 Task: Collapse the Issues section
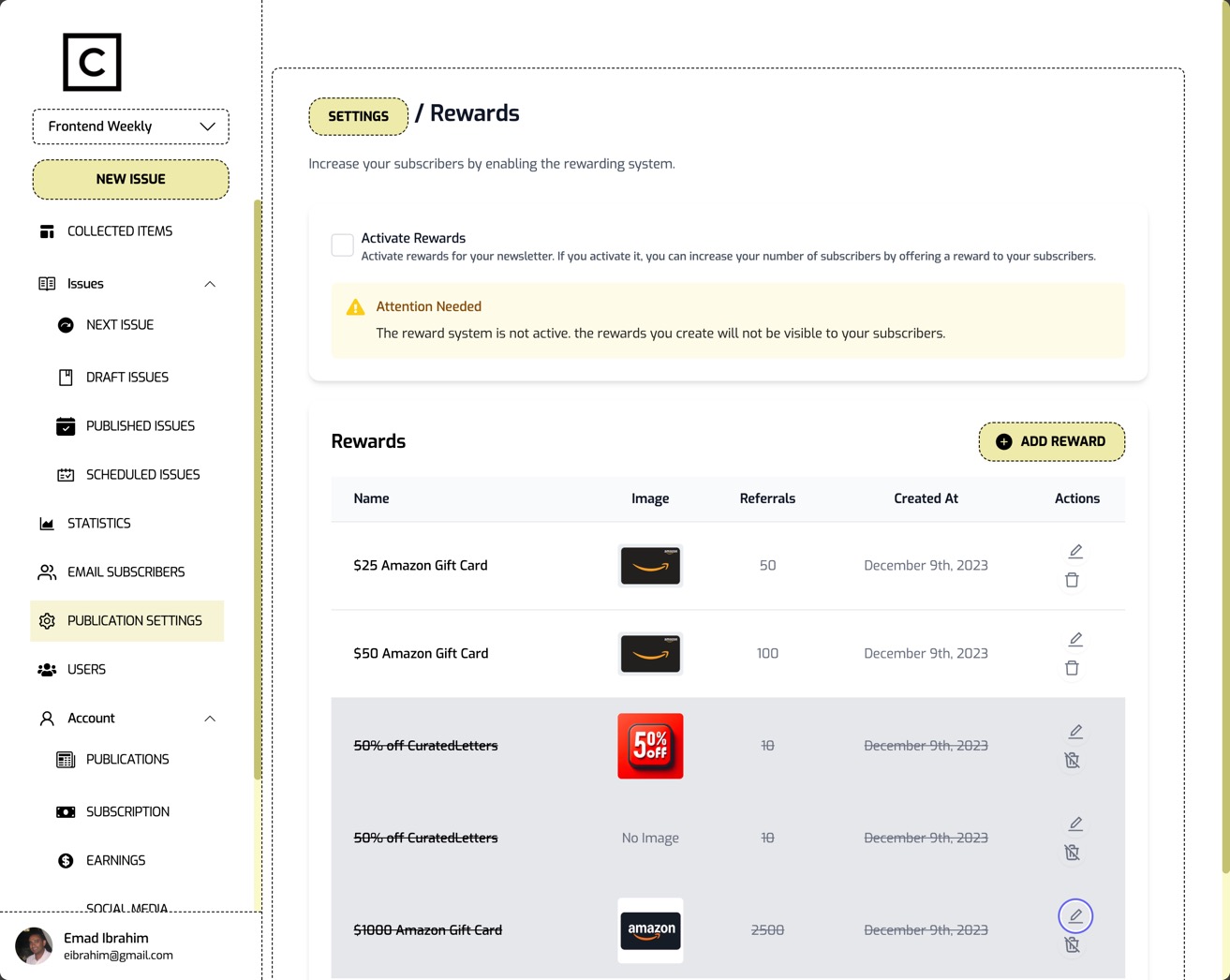pos(210,283)
